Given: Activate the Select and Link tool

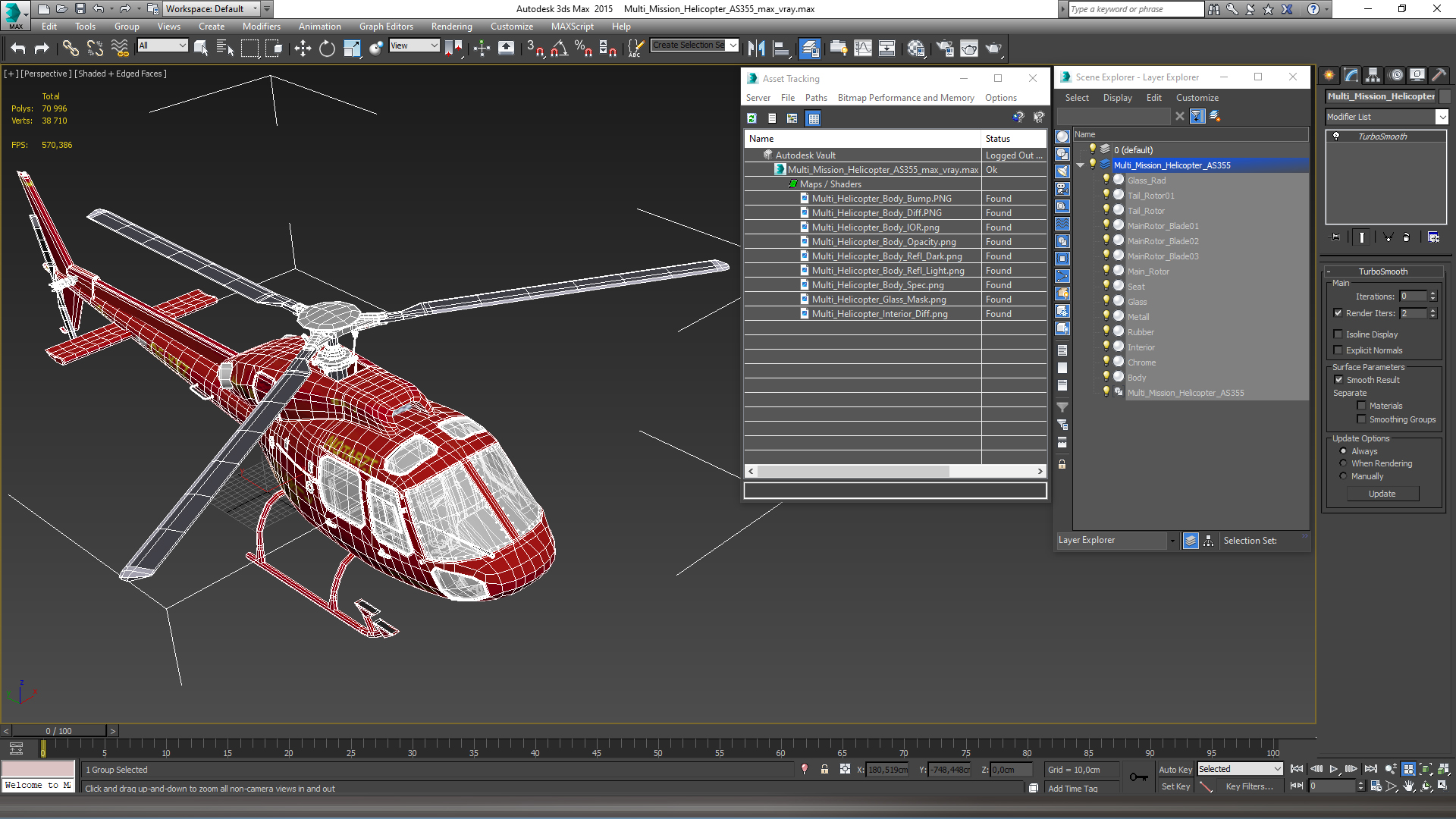Looking at the screenshot, I should pyautogui.click(x=71, y=49).
